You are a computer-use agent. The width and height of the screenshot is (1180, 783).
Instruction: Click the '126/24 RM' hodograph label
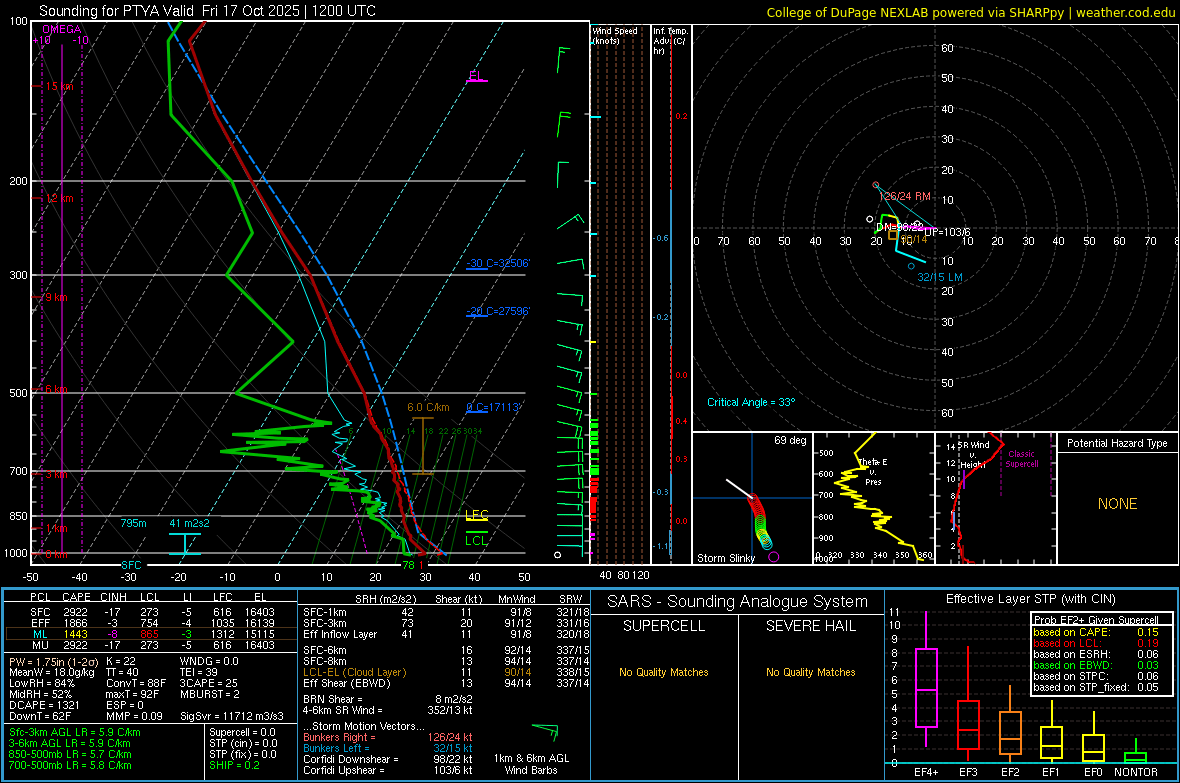click(x=905, y=196)
